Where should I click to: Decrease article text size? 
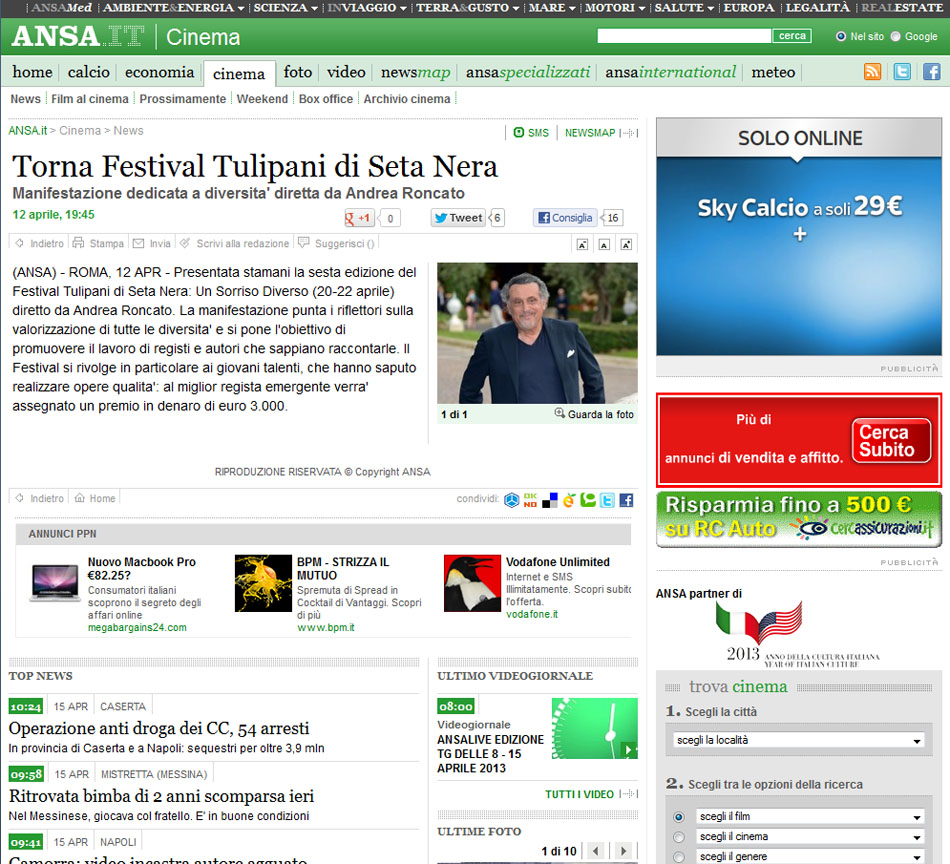tap(582, 244)
